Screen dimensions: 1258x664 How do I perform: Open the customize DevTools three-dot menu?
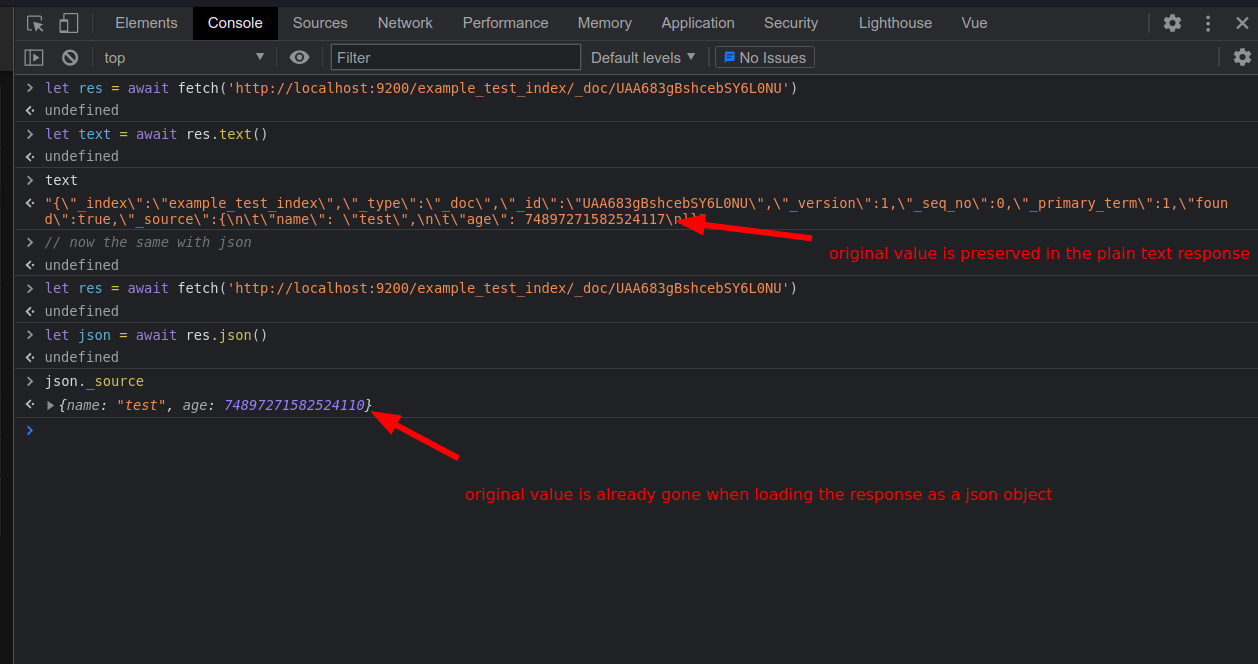tap(1208, 22)
